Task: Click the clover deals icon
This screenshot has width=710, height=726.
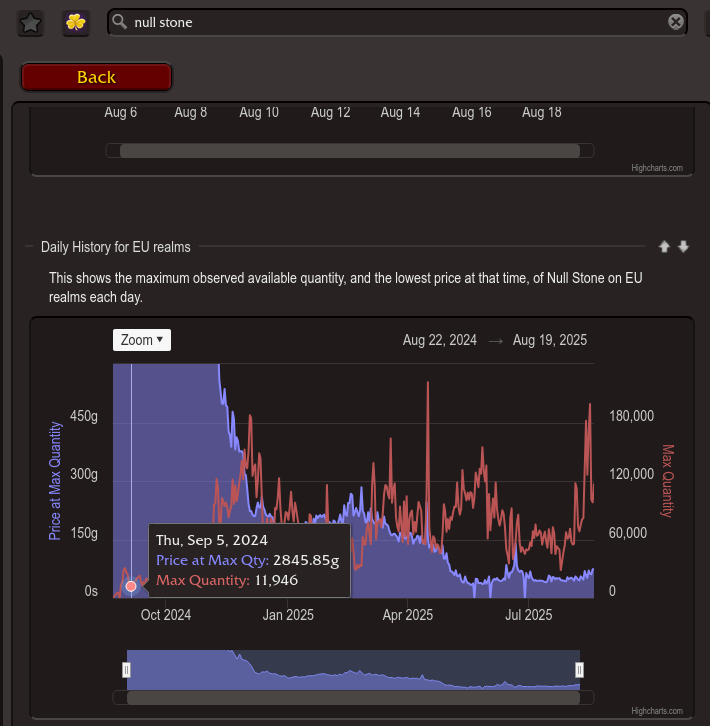Action: point(75,23)
